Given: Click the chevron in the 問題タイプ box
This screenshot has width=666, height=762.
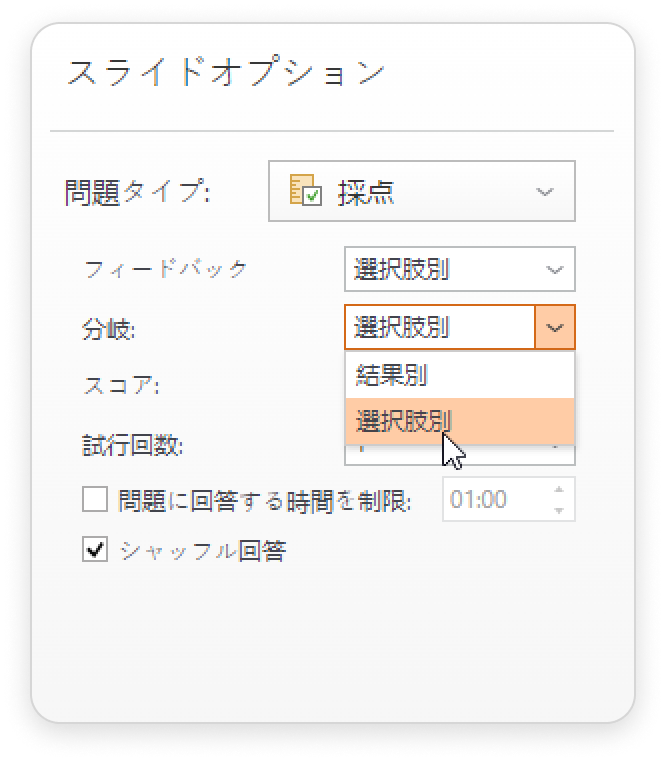Looking at the screenshot, I should click(x=544, y=192).
